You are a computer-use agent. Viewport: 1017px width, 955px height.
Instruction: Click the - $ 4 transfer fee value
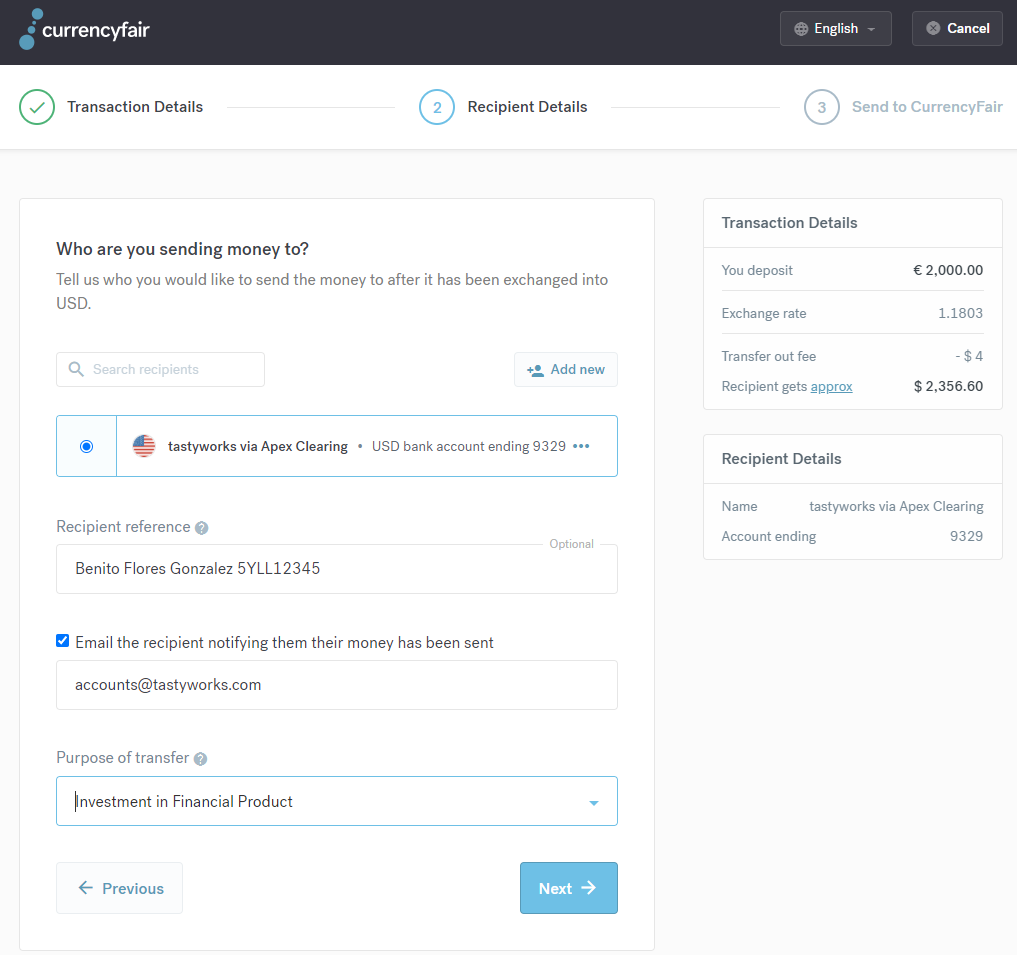click(x=969, y=356)
